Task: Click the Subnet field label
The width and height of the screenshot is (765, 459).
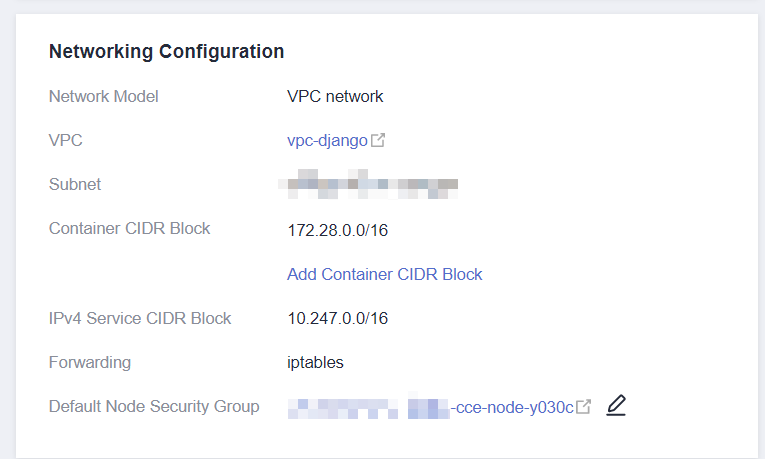Action: [x=75, y=185]
